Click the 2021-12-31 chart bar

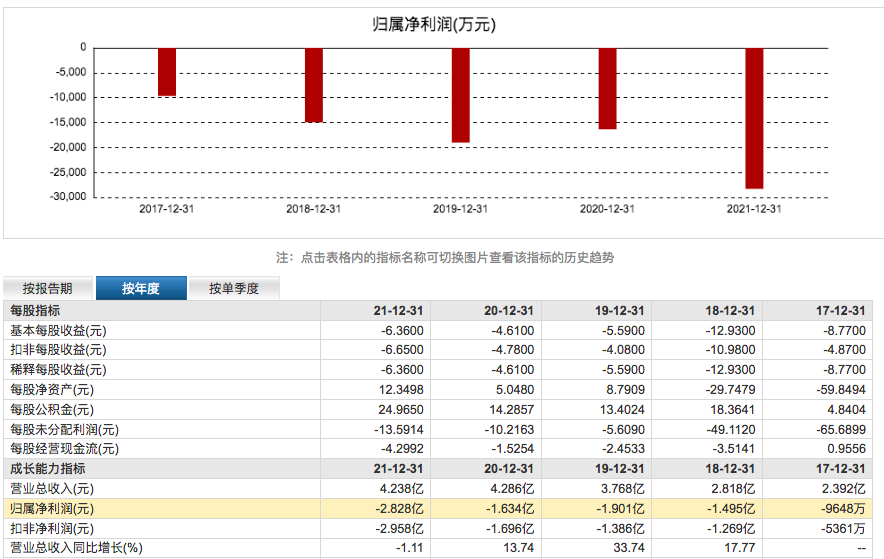pyautogui.click(x=754, y=118)
